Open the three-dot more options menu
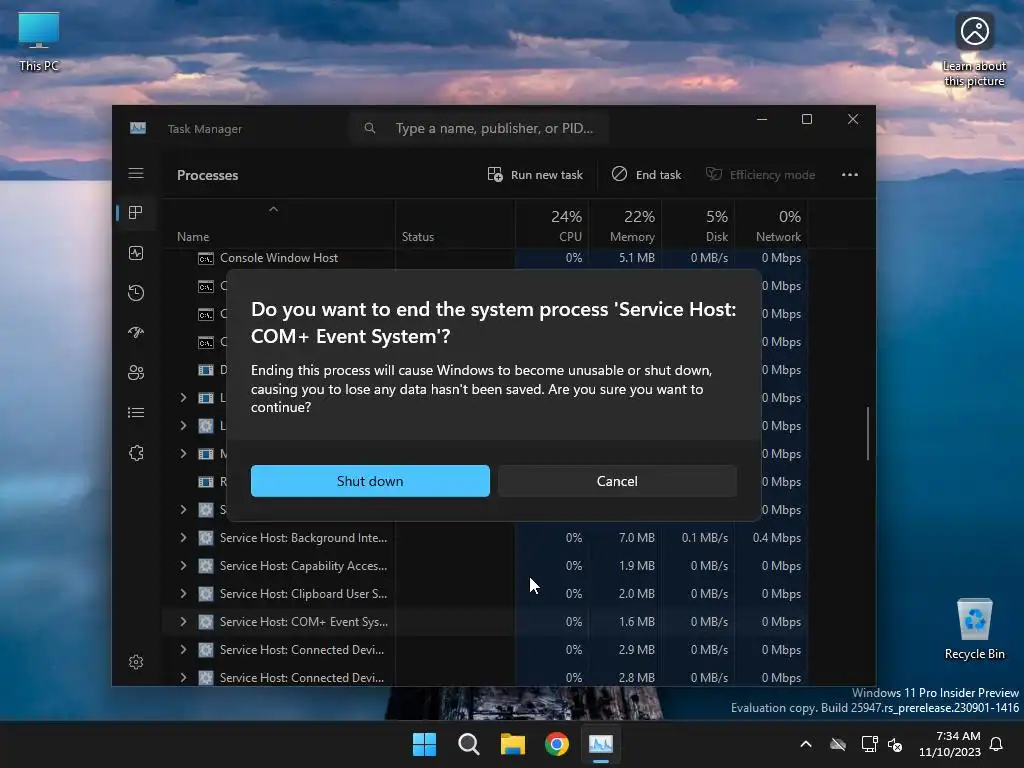Viewport: 1024px width, 768px height. [x=850, y=175]
